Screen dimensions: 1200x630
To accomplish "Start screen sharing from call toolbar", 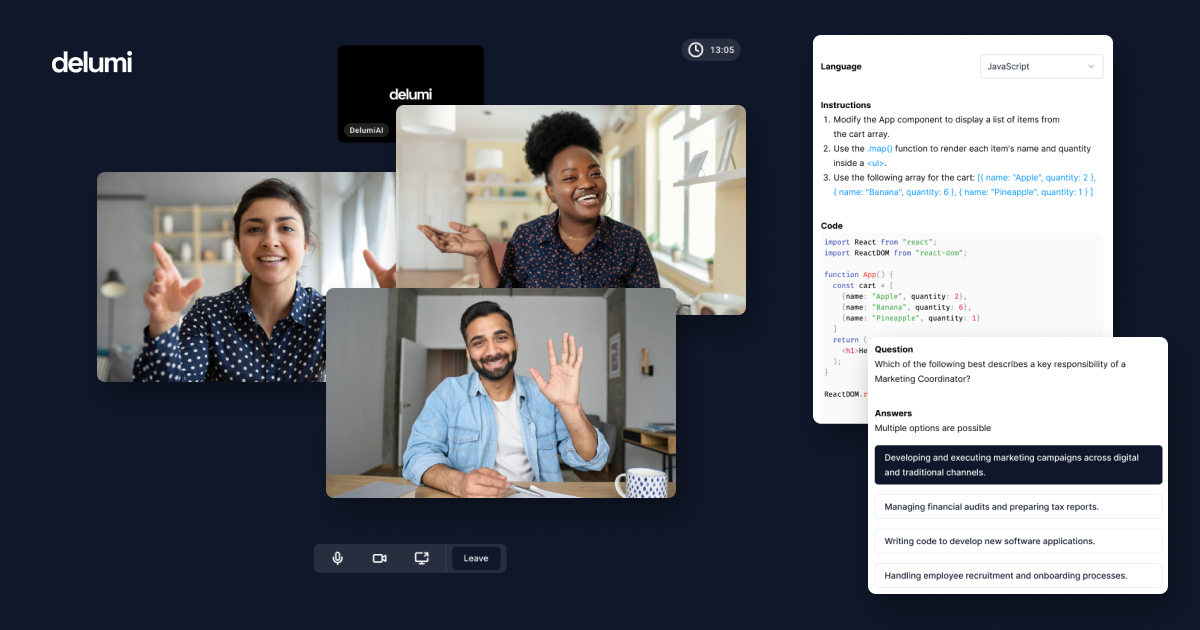I will point(422,558).
